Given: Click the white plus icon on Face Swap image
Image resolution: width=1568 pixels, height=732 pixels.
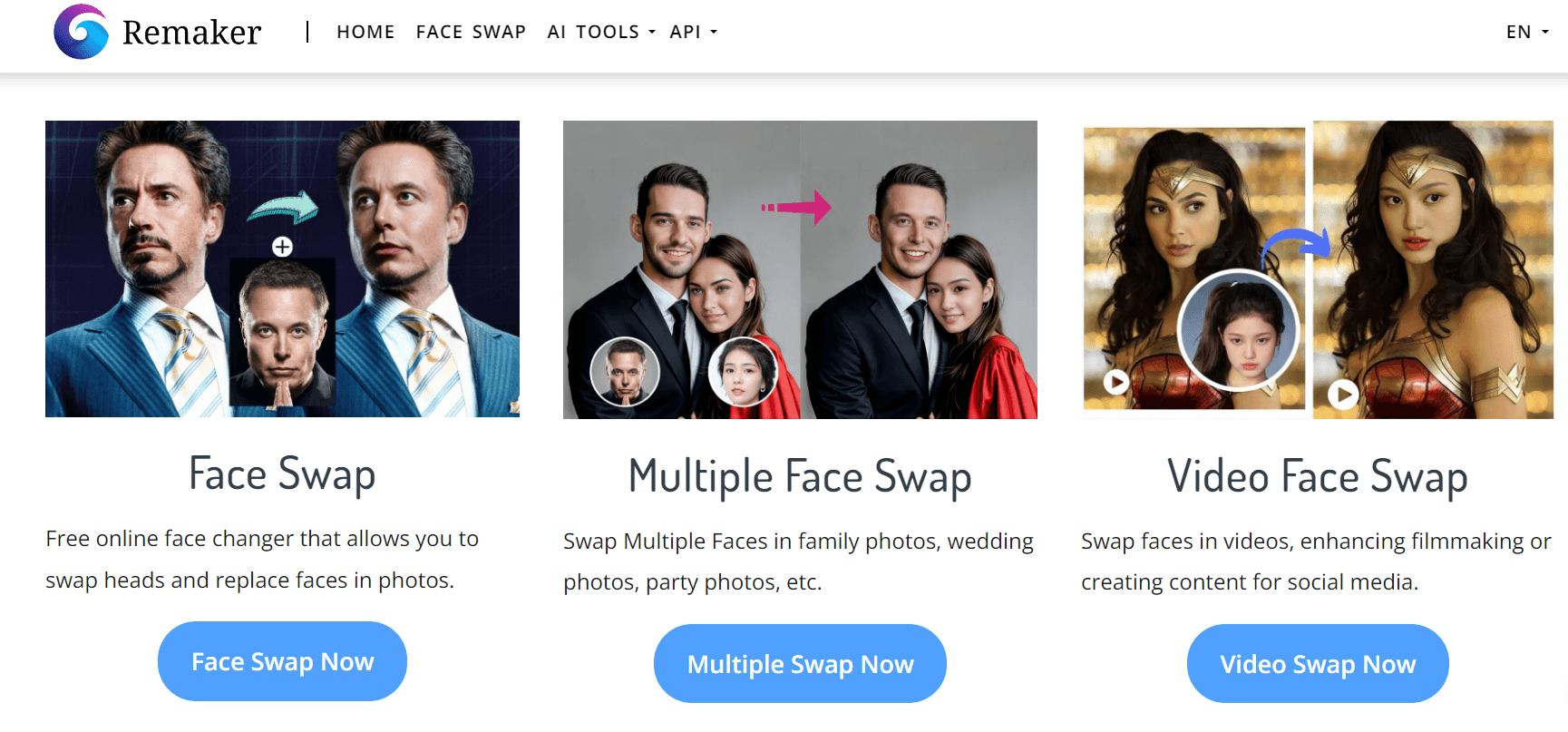Looking at the screenshot, I should tap(282, 247).
